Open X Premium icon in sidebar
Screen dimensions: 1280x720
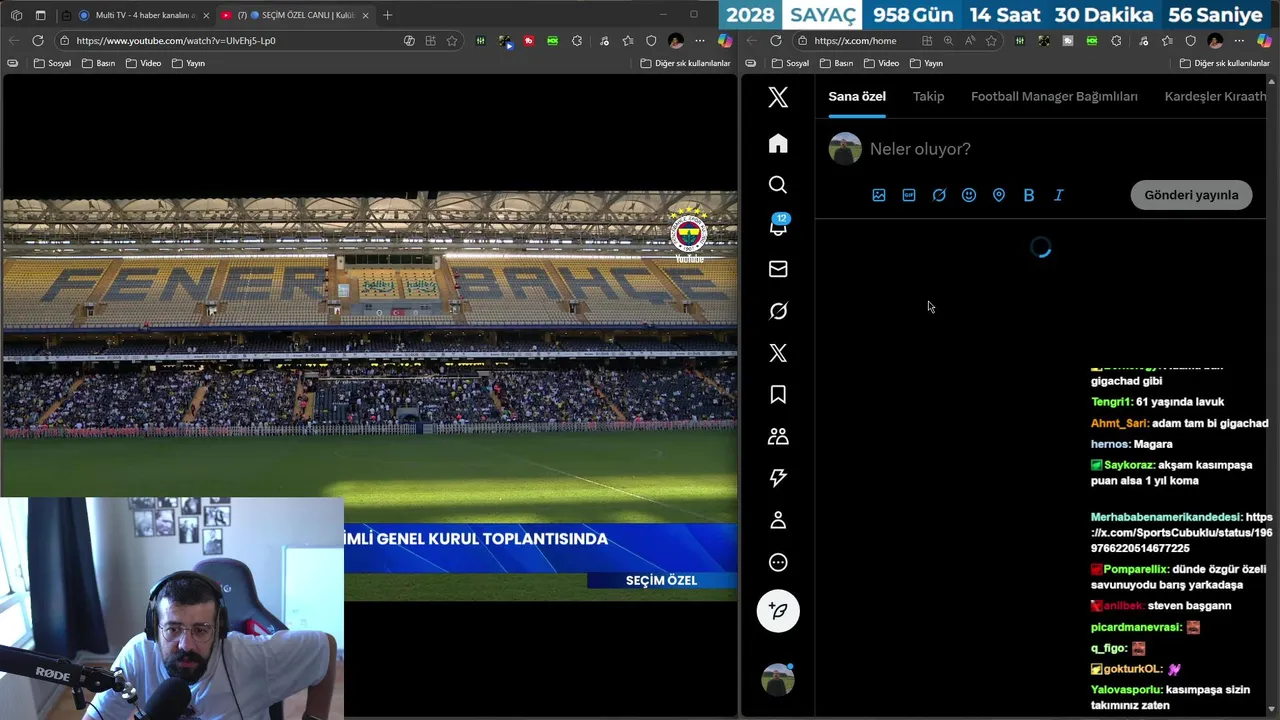pos(778,353)
